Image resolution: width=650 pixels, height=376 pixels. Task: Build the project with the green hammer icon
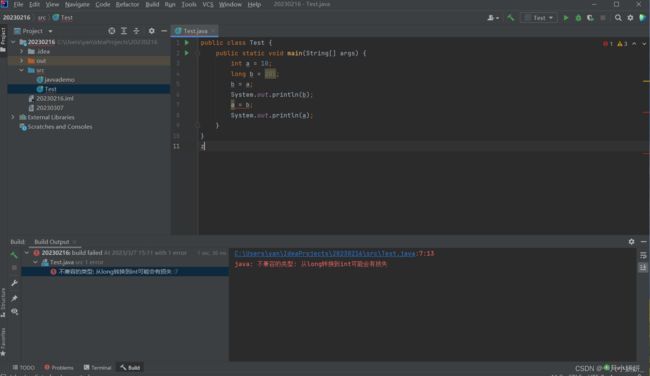coord(510,18)
